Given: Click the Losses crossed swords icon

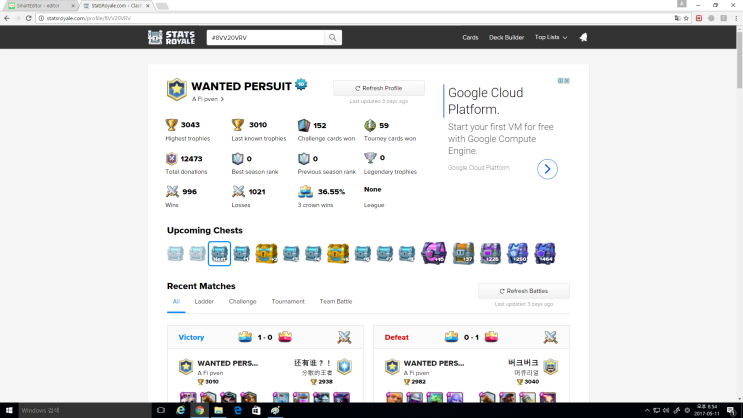Looking at the screenshot, I should pyautogui.click(x=238, y=191).
